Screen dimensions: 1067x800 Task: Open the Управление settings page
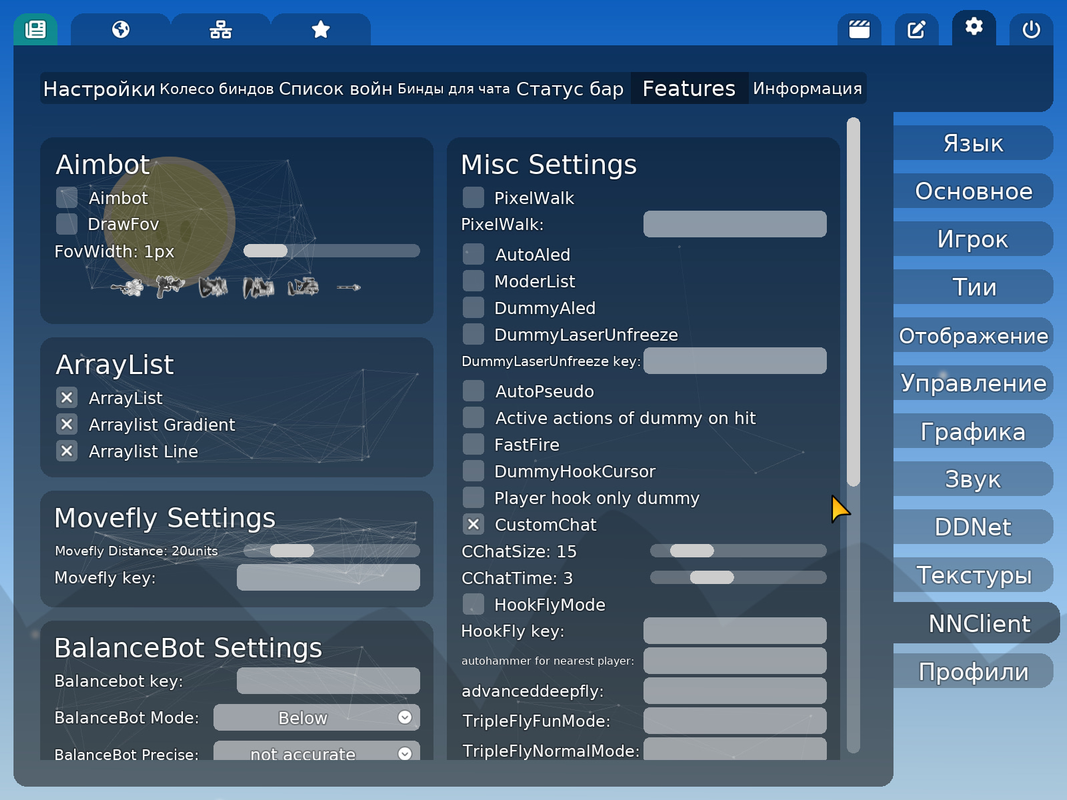(973, 383)
